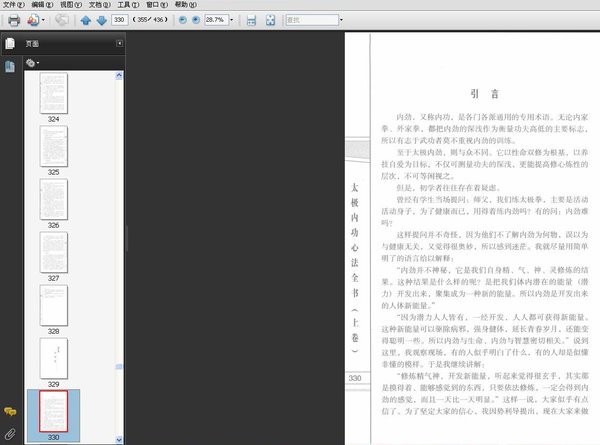Click the 引言 heading on the page
Screen dimensions: 600x445
[484, 94]
